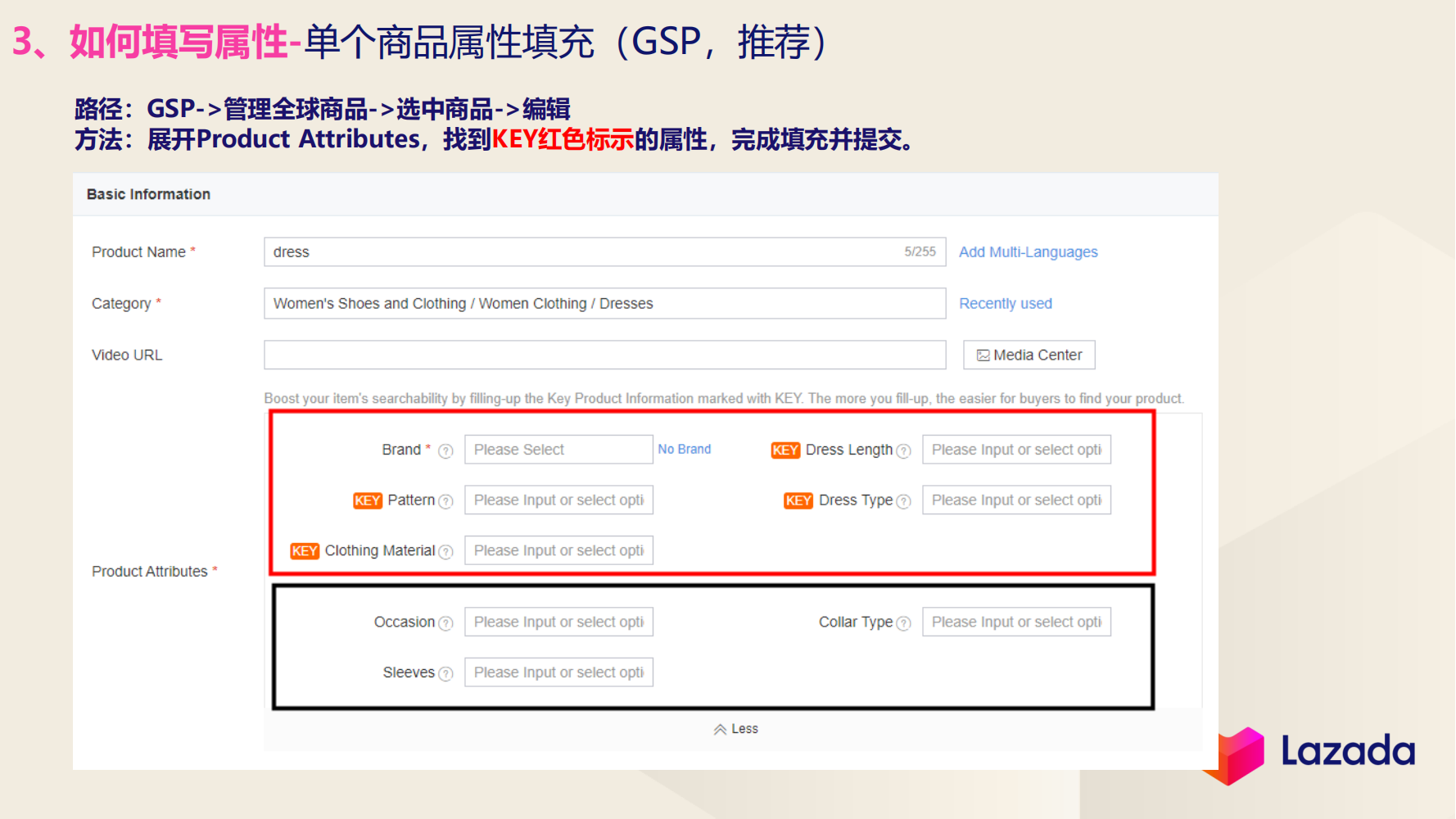1456x819 pixels.
Task: Click the help icon beside Sleeves
Action: coord(446,672)
